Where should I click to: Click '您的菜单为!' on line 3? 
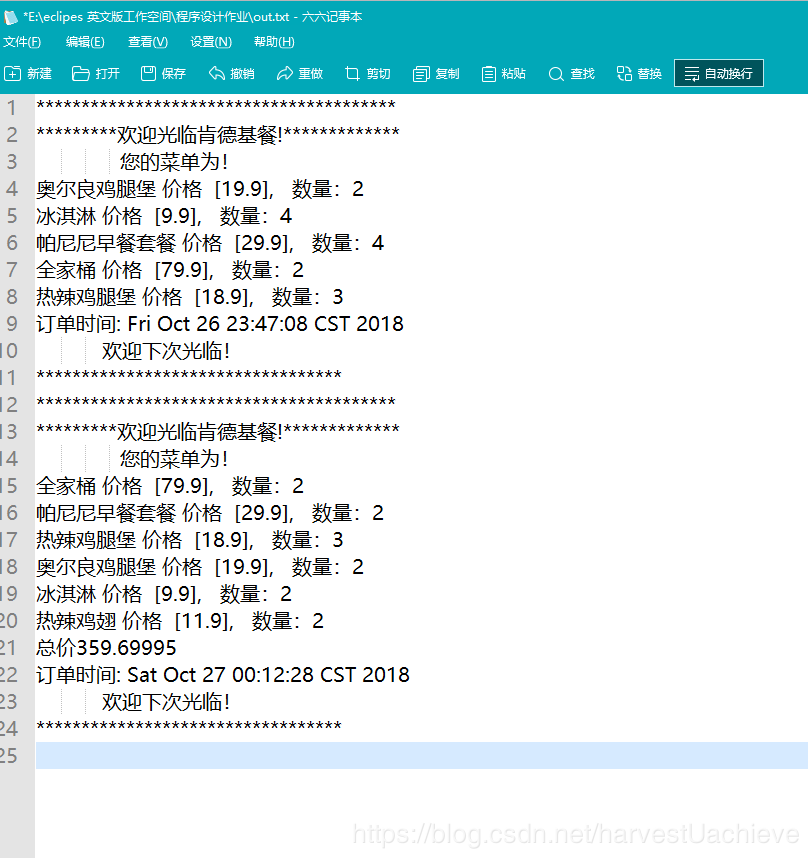coord(173,162)
